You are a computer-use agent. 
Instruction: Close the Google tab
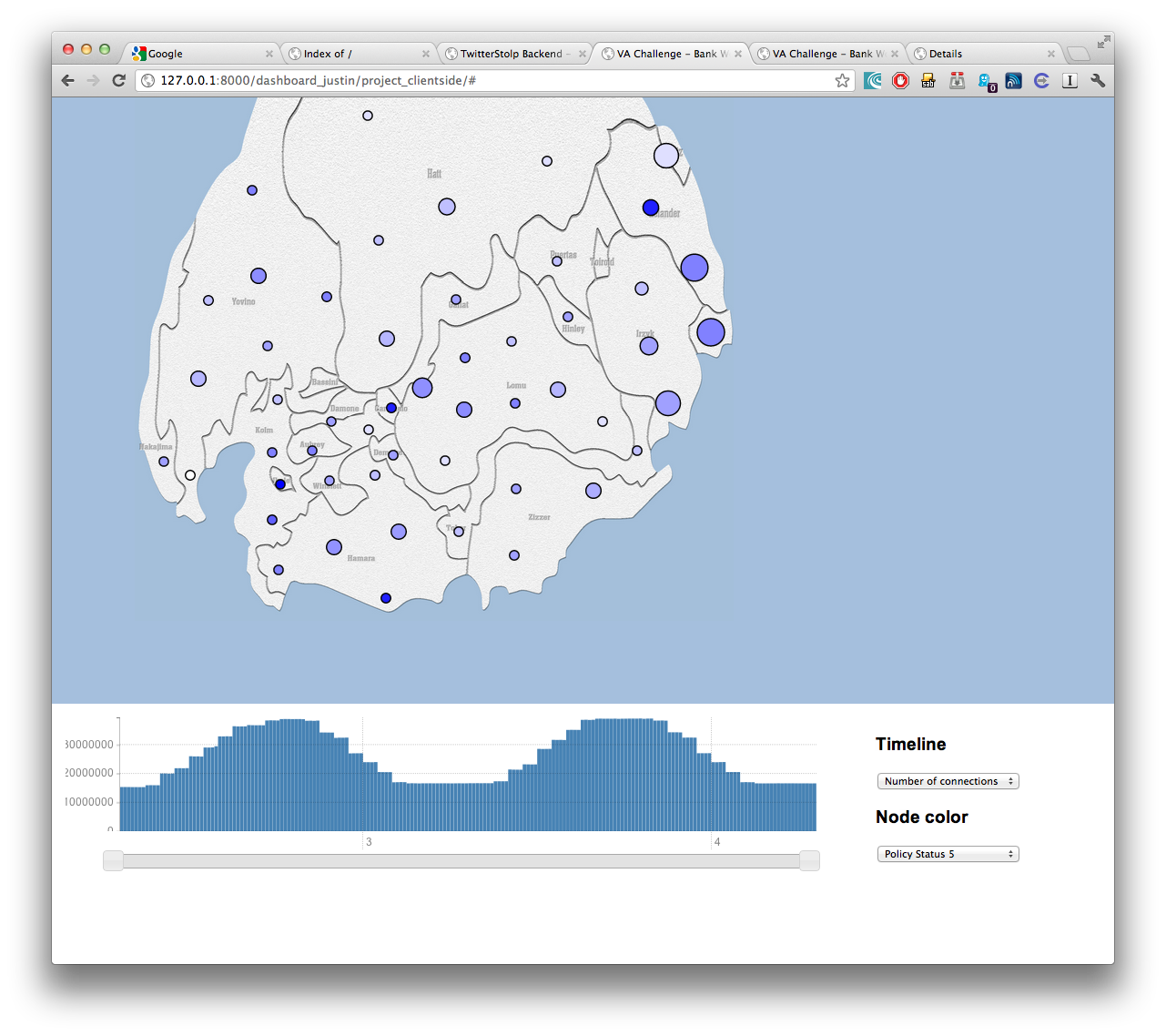pos(269,54)
